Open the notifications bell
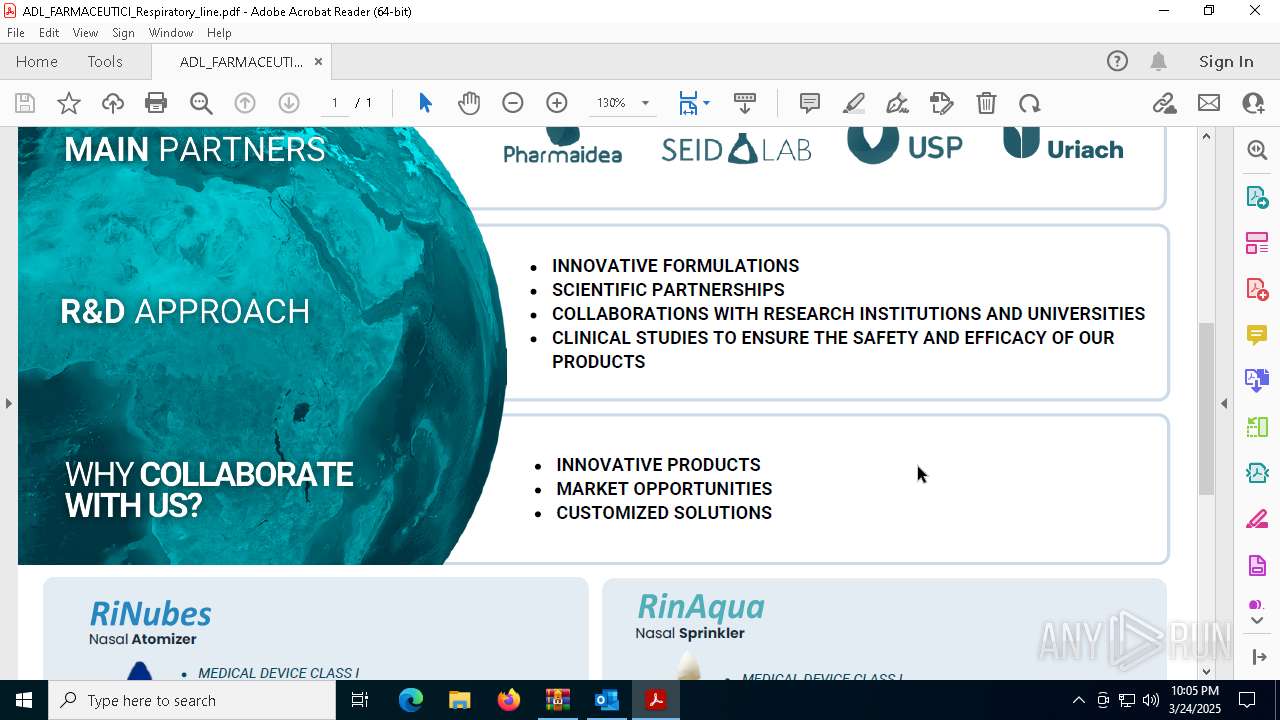Image resolution: width=1280 pixels, height=720 pixels. click(x=1158, y=61)
